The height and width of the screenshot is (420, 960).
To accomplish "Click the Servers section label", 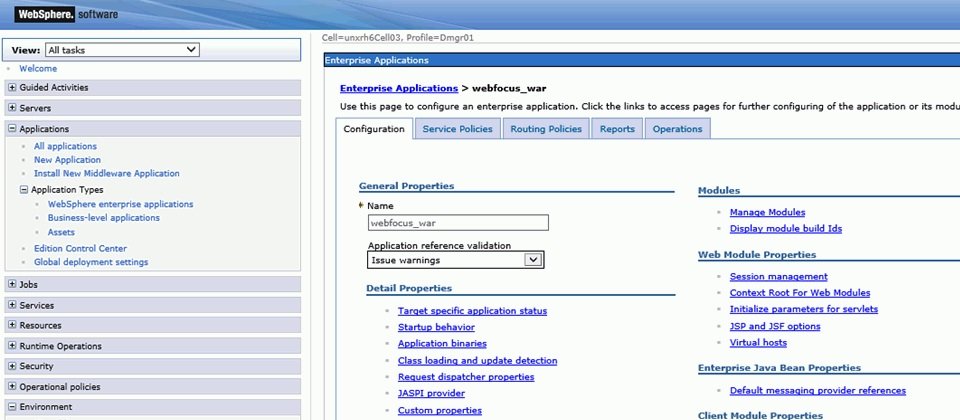I will point(35,108).
